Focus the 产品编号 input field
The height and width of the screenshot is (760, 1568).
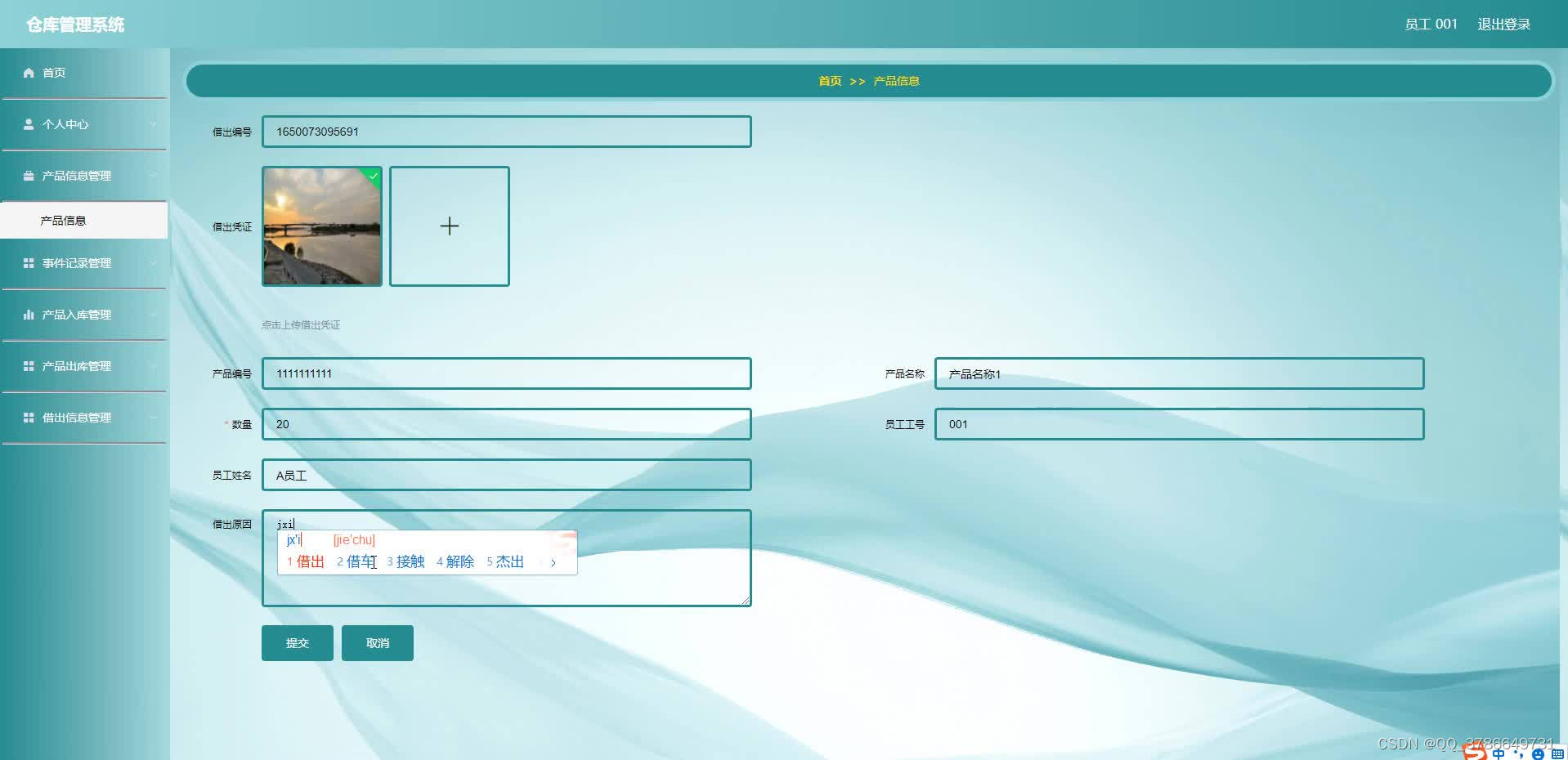coord(507,373)
